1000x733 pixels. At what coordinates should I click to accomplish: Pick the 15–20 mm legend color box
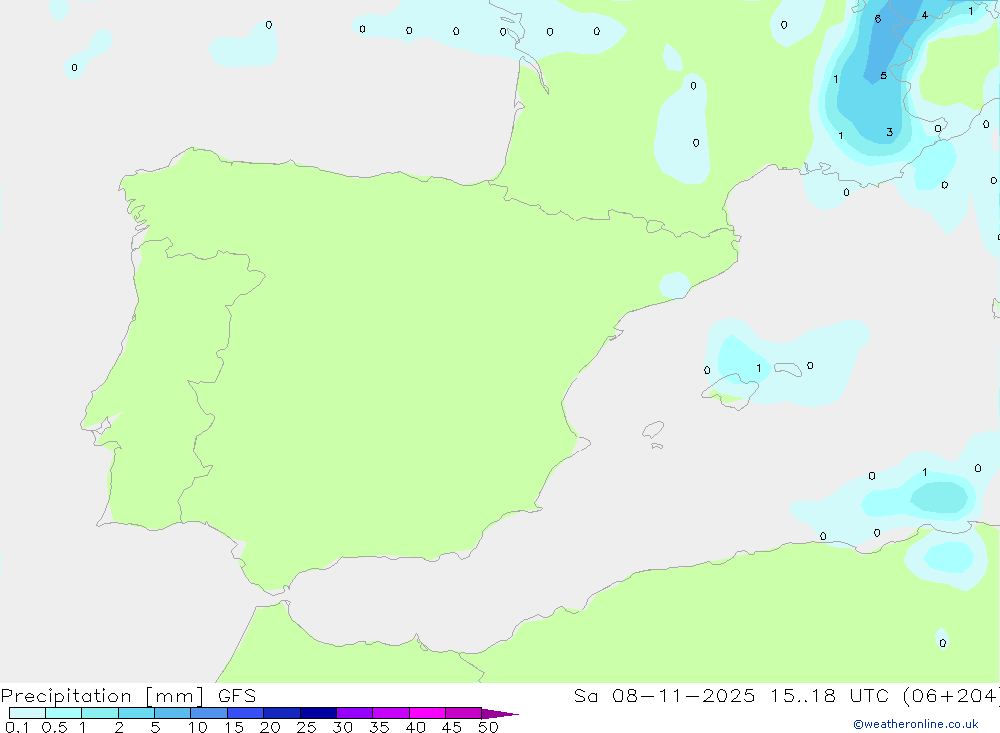[x=245, y=713]
